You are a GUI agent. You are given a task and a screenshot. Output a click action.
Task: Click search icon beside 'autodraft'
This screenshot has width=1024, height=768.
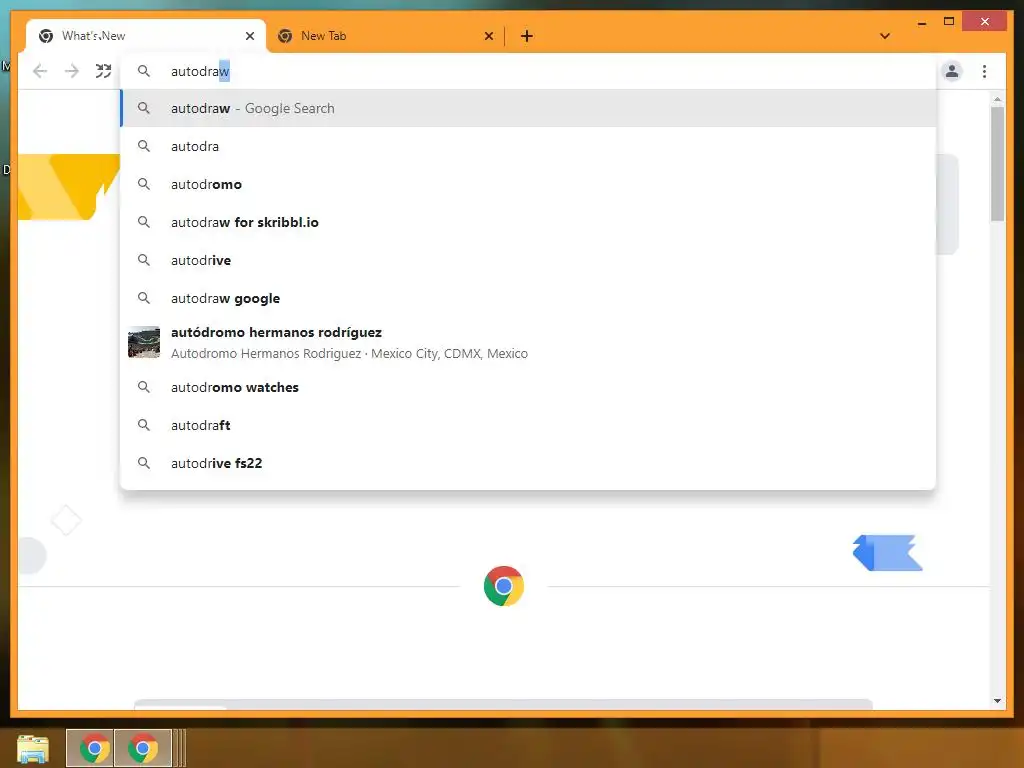pyautogui.click(x=144, y=424)
